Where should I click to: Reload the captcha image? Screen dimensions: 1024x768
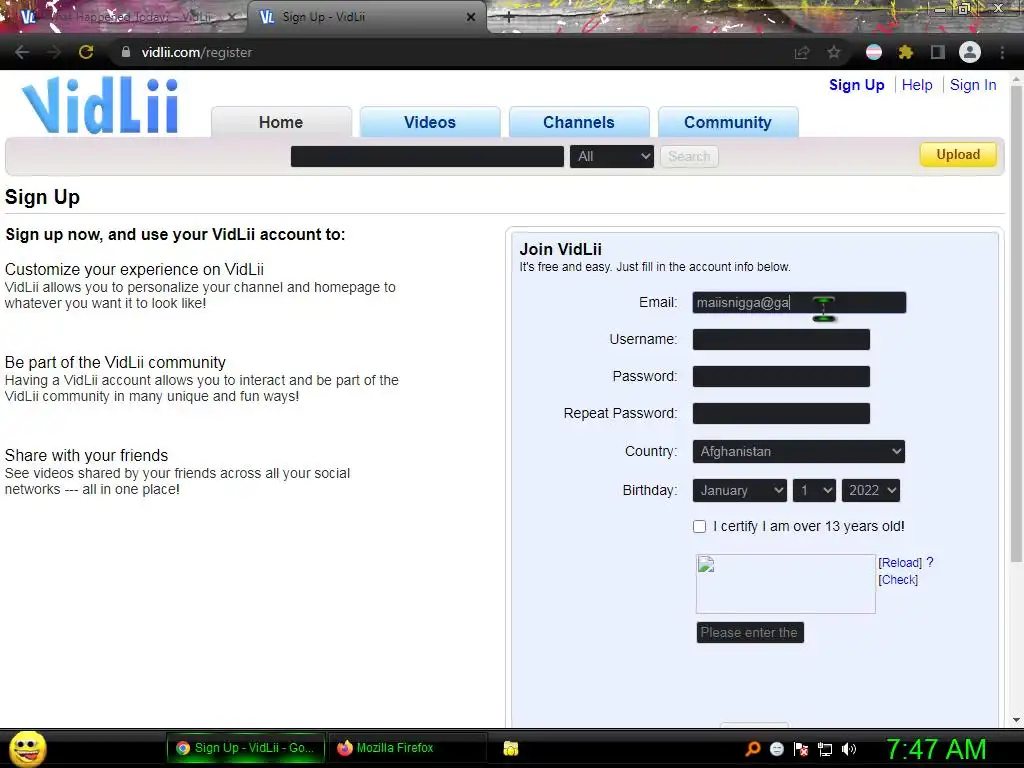[x=900, y=563]
